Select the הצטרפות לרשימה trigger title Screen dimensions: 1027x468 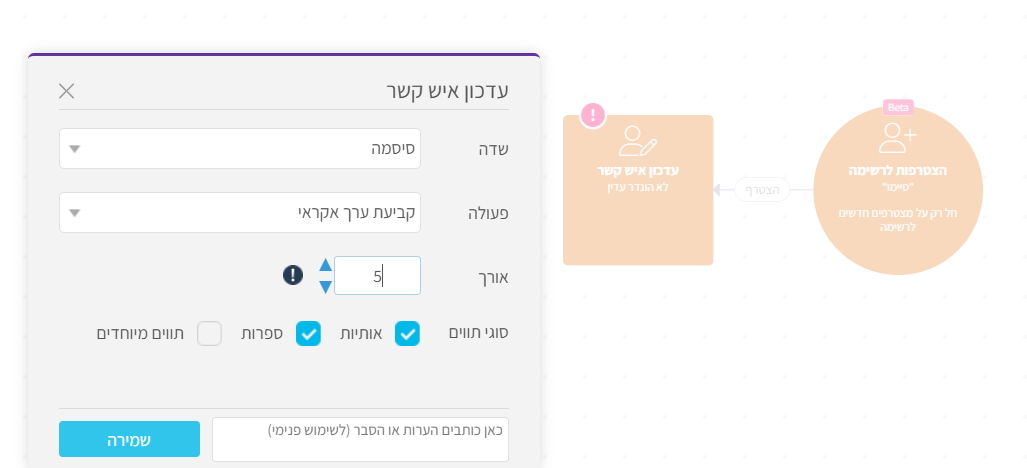(x=898, y=171)
